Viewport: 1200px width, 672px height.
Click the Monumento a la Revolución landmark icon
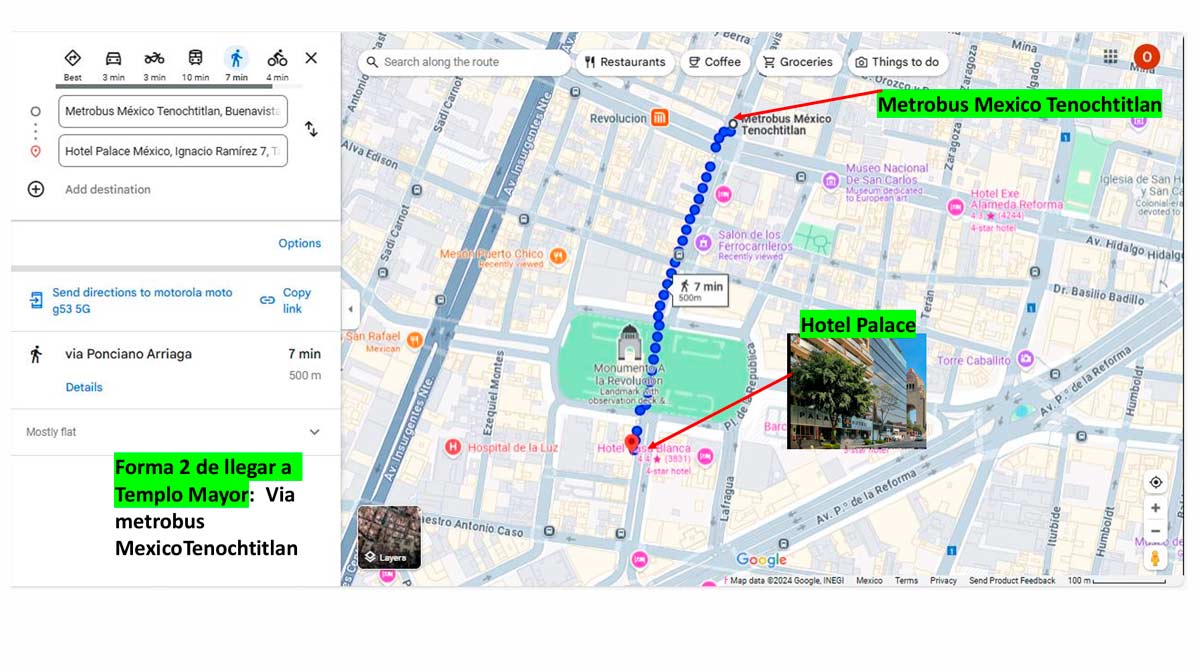pyautogui.click(x=628, y=343)
